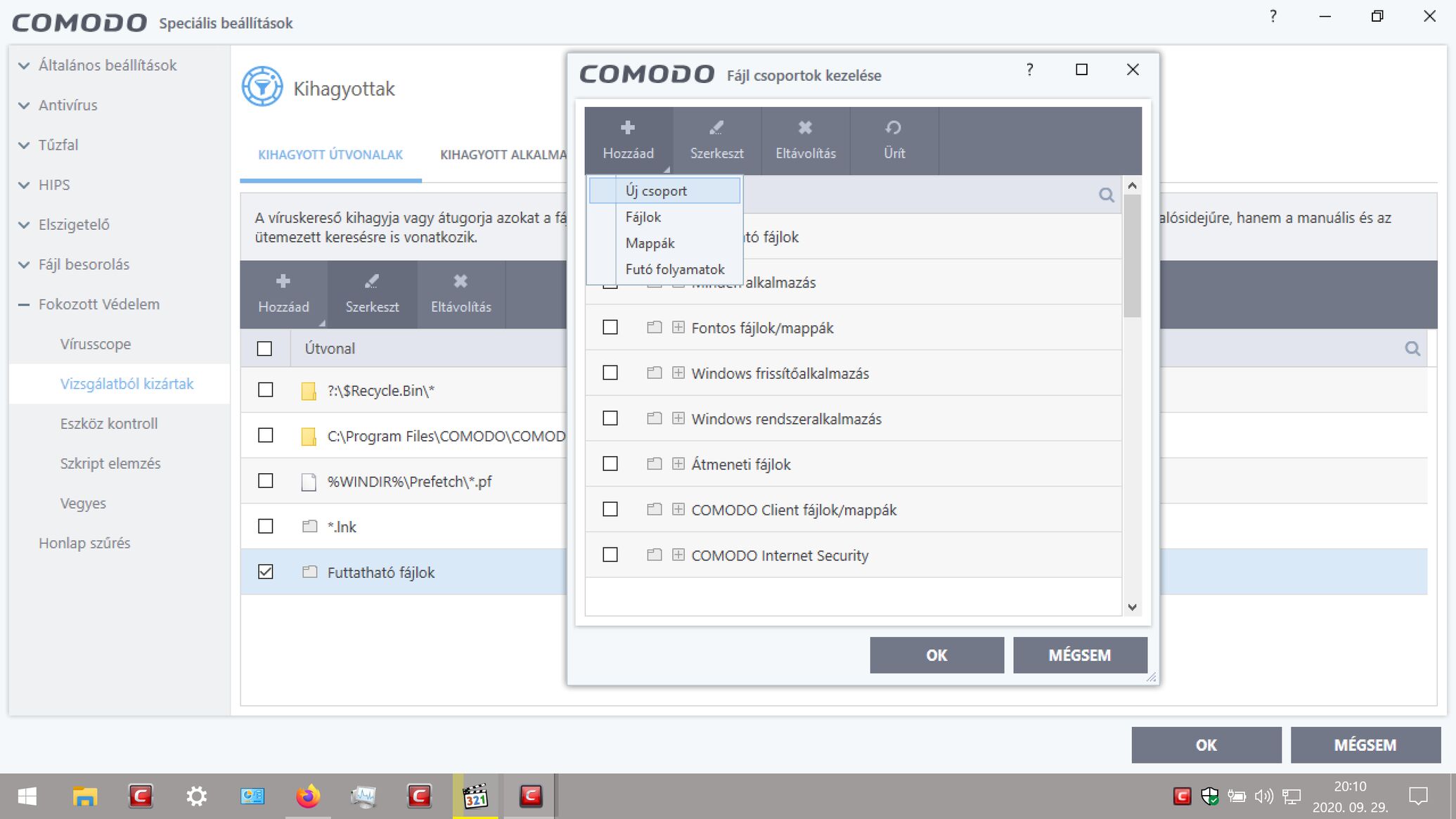
Task: Choose Új csoport from the dropdown menu
Action: click(x=664, y=191)
